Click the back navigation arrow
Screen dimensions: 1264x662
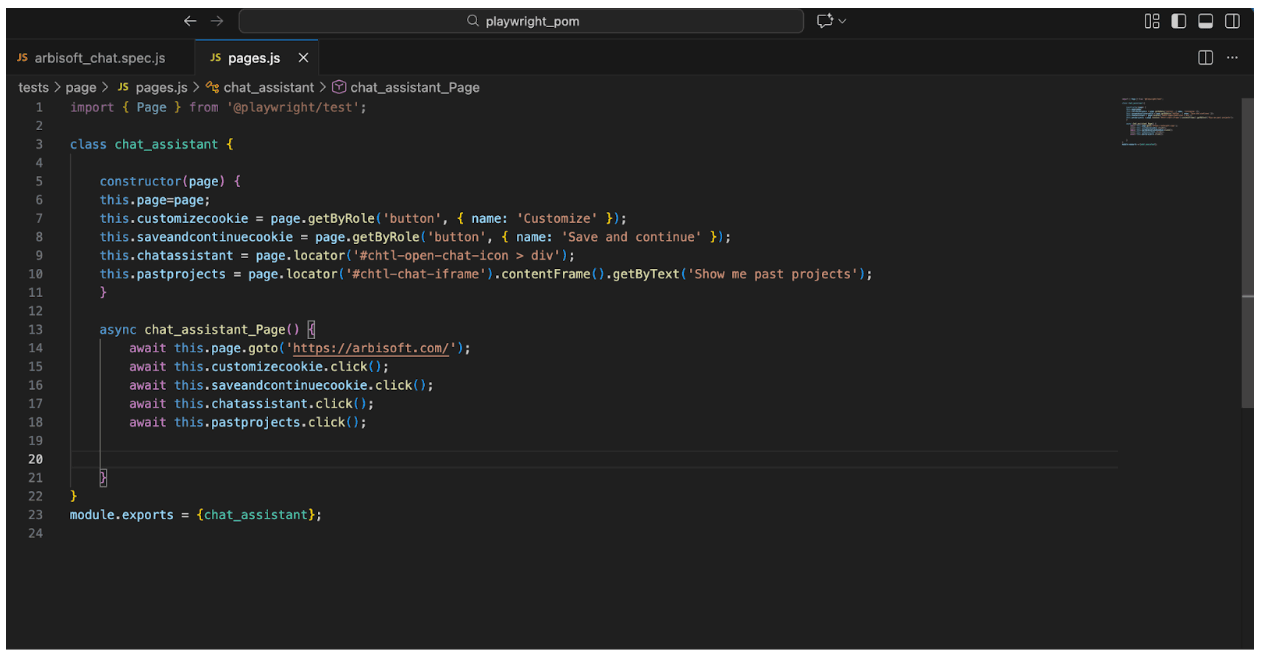pos(190,20)
